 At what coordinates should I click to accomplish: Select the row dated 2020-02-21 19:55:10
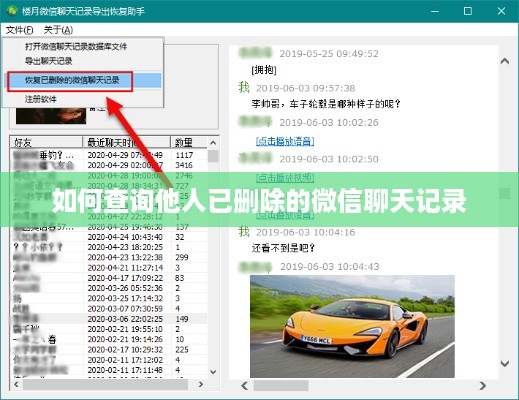pyautogui.click(x=109, y=329)
